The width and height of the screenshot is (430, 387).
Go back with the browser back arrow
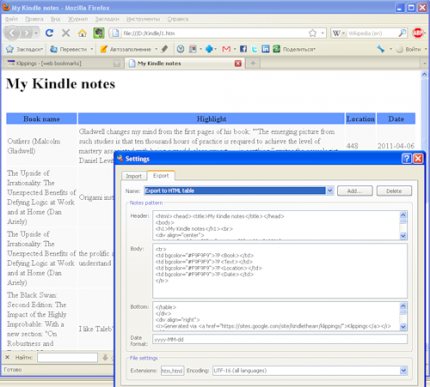[12, 33]
